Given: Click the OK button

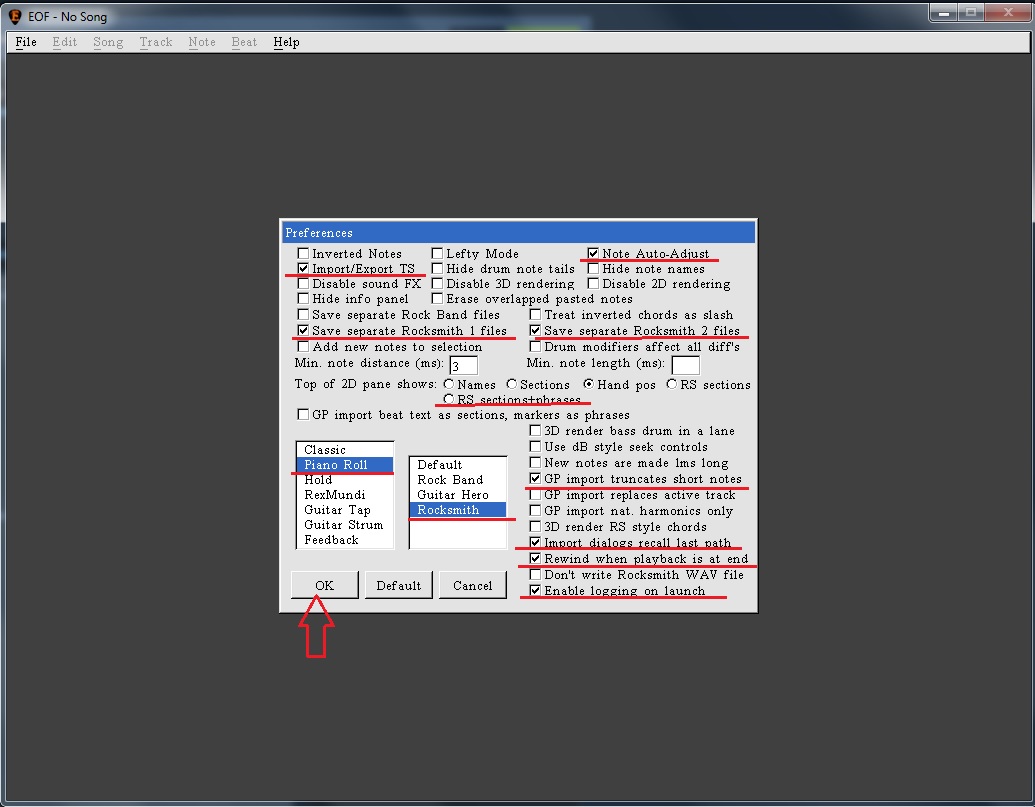Looking at the screenshot, I should tap(325, 585).
